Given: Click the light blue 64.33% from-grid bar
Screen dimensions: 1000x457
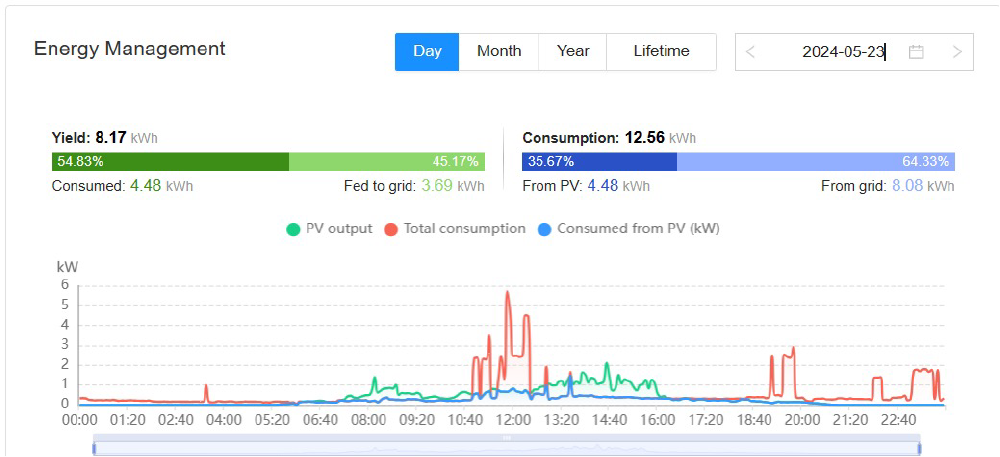Looking at the screenshot, I should point(816,161).
